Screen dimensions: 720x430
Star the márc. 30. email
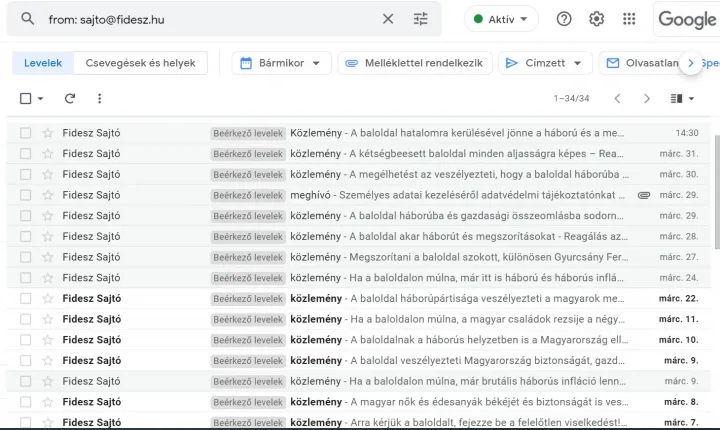point(48,174)
